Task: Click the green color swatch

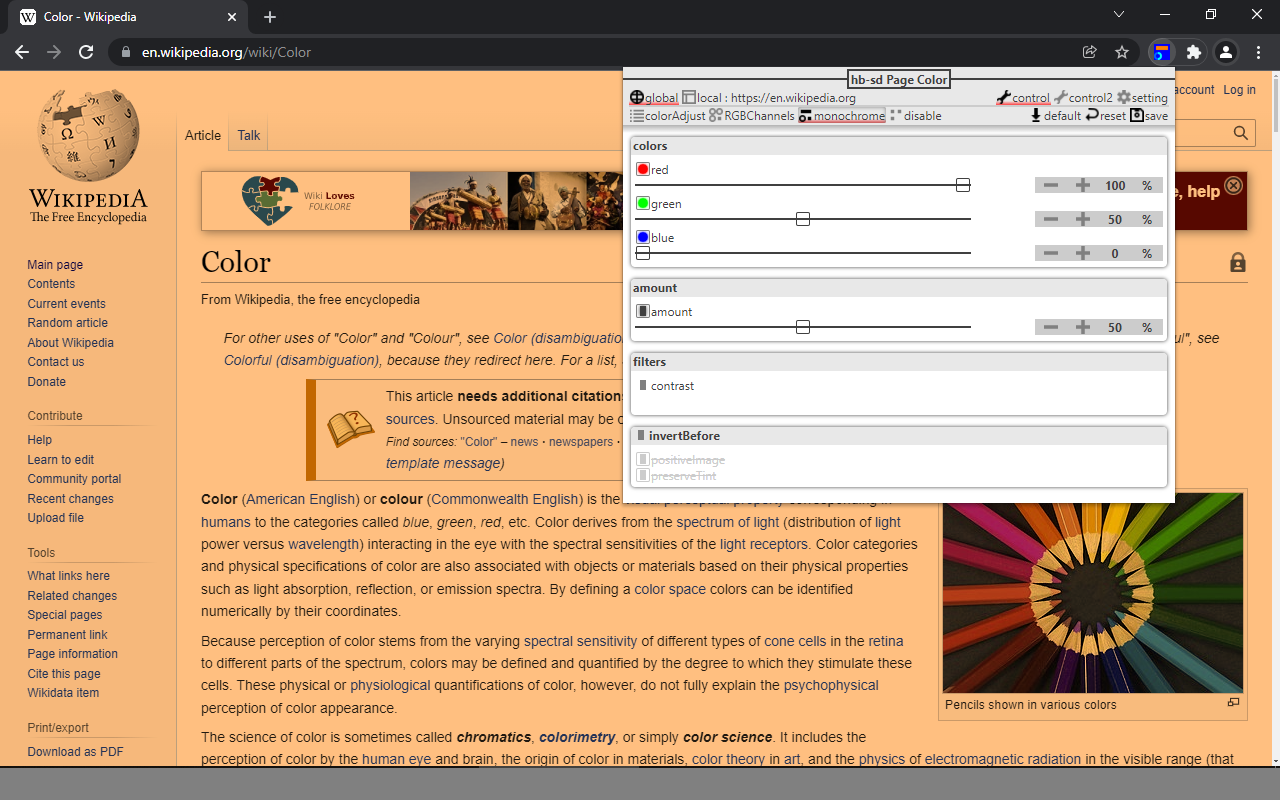Action: (x=643, y=204)
